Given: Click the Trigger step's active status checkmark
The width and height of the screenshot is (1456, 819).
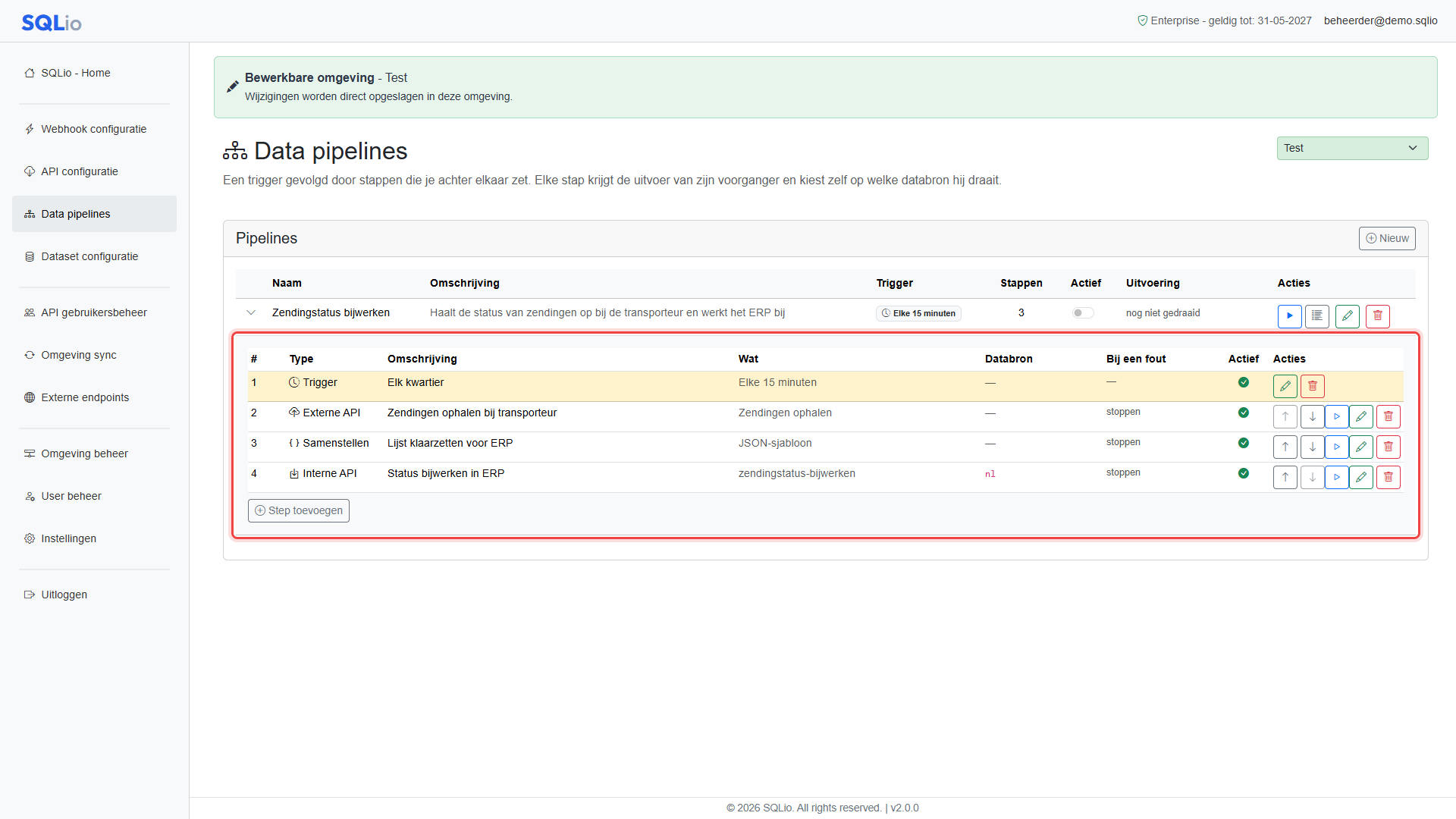Looking at the screenshot, I should (1243, 382).
